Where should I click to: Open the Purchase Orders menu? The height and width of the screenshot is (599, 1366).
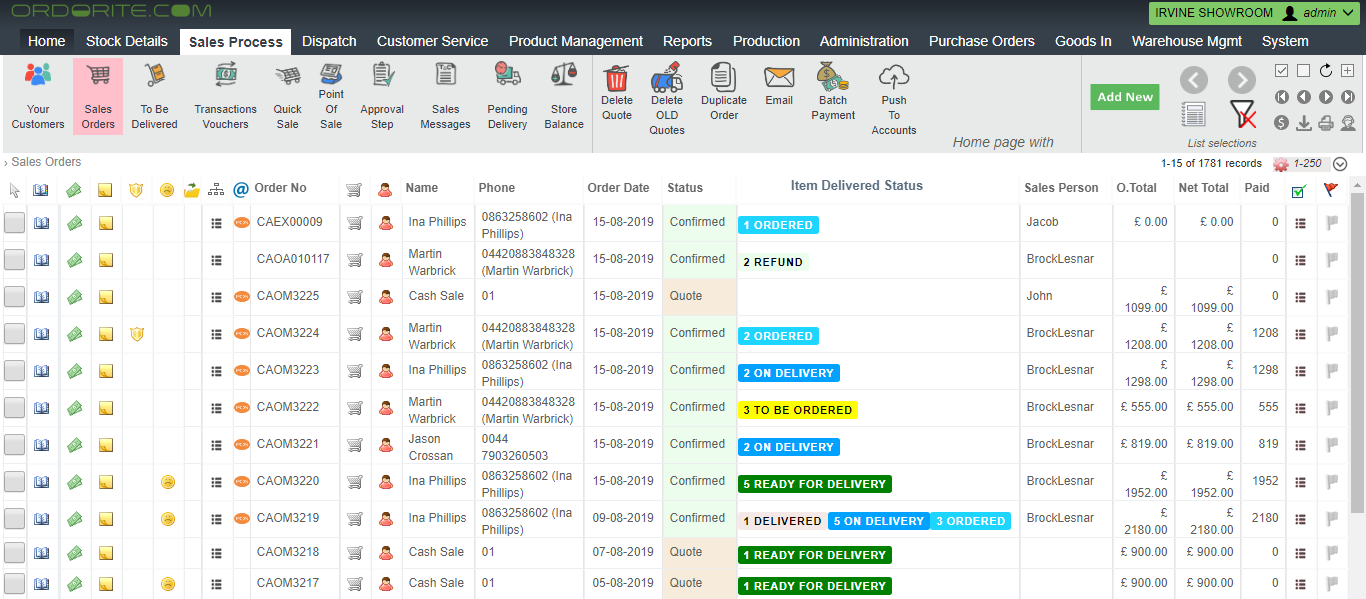(981, 41)
